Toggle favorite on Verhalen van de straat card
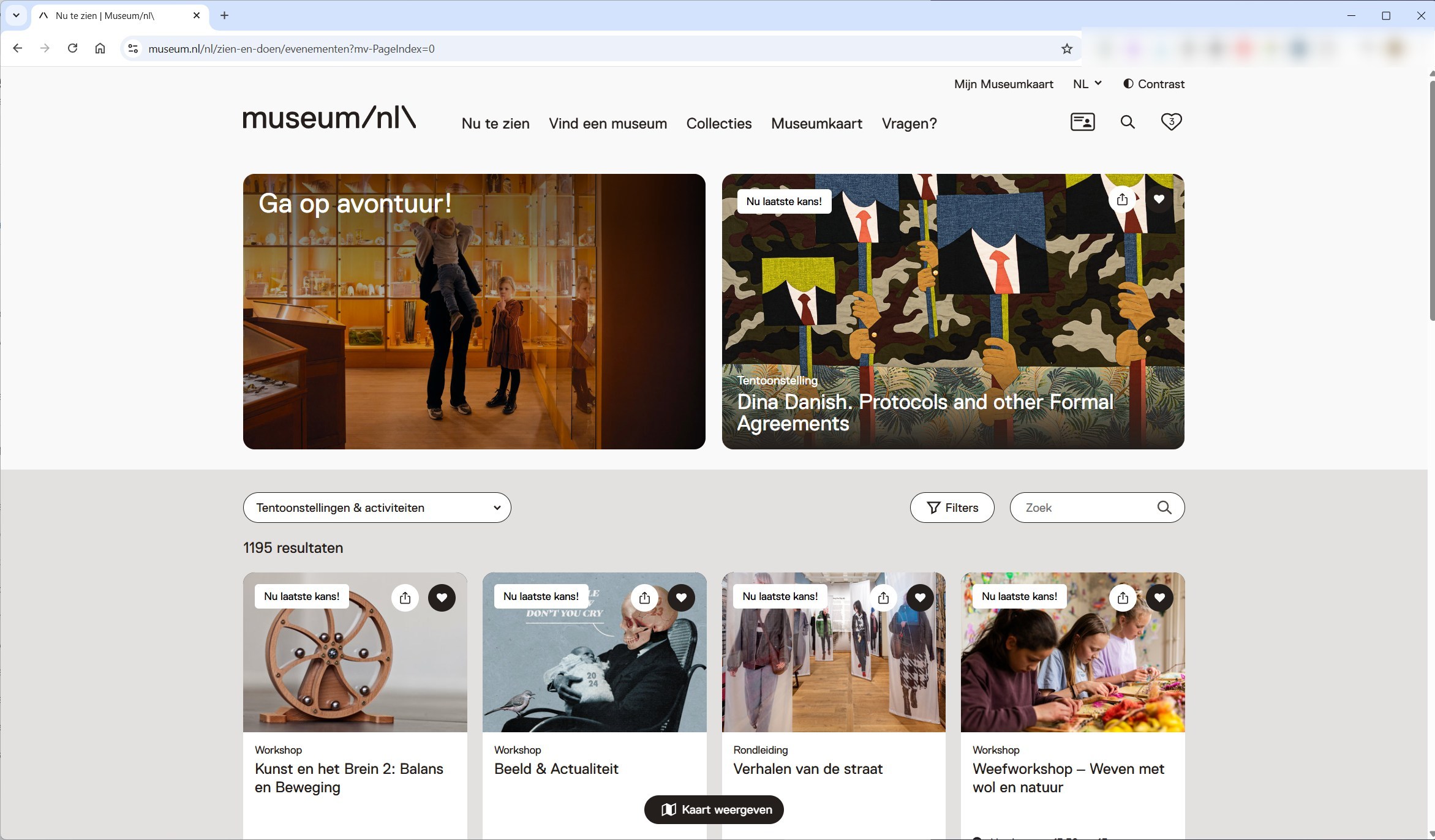This screenshot has width=1435, height=840. pyautogui.click(x=920, y=598)
